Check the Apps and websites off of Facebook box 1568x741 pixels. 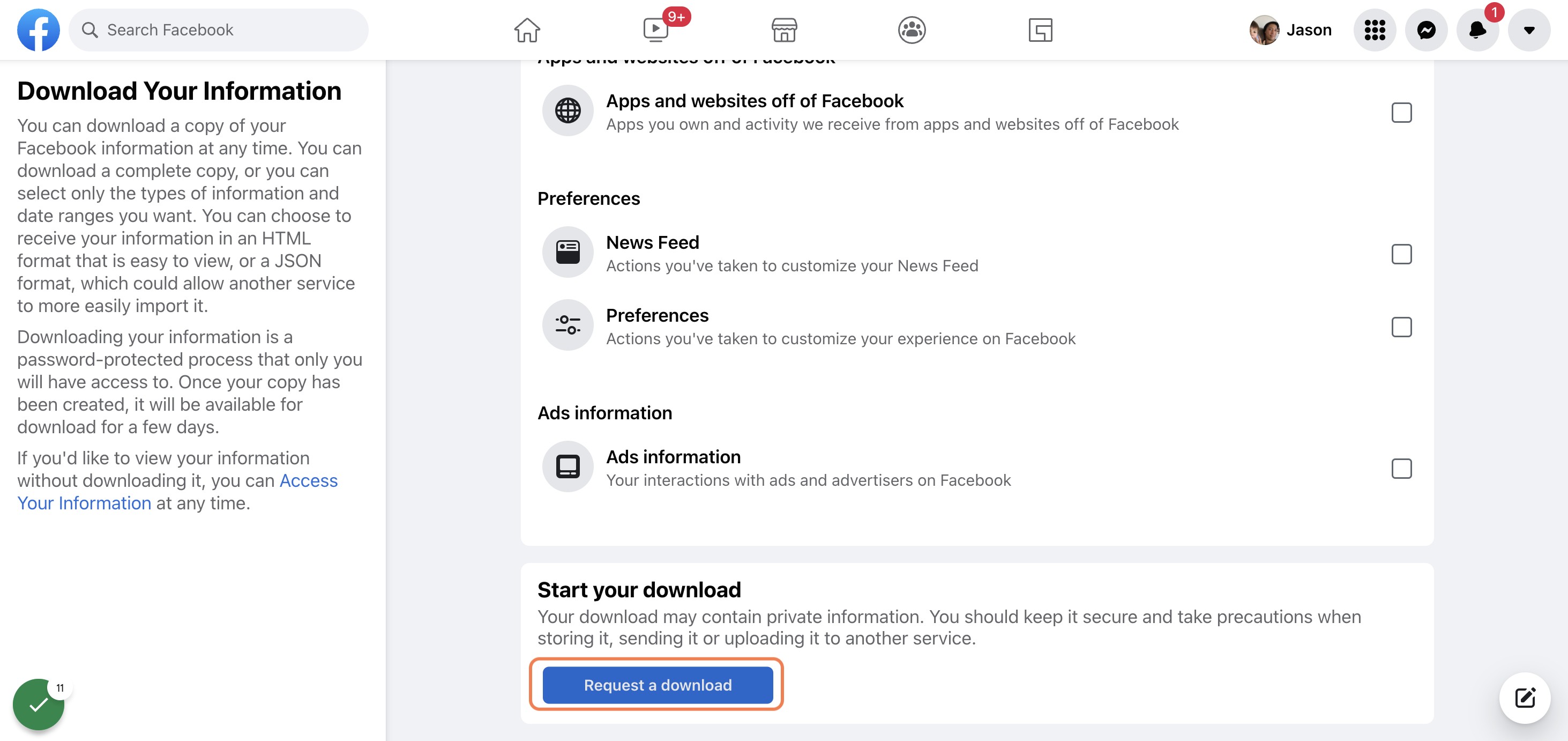coord(1401,113)
